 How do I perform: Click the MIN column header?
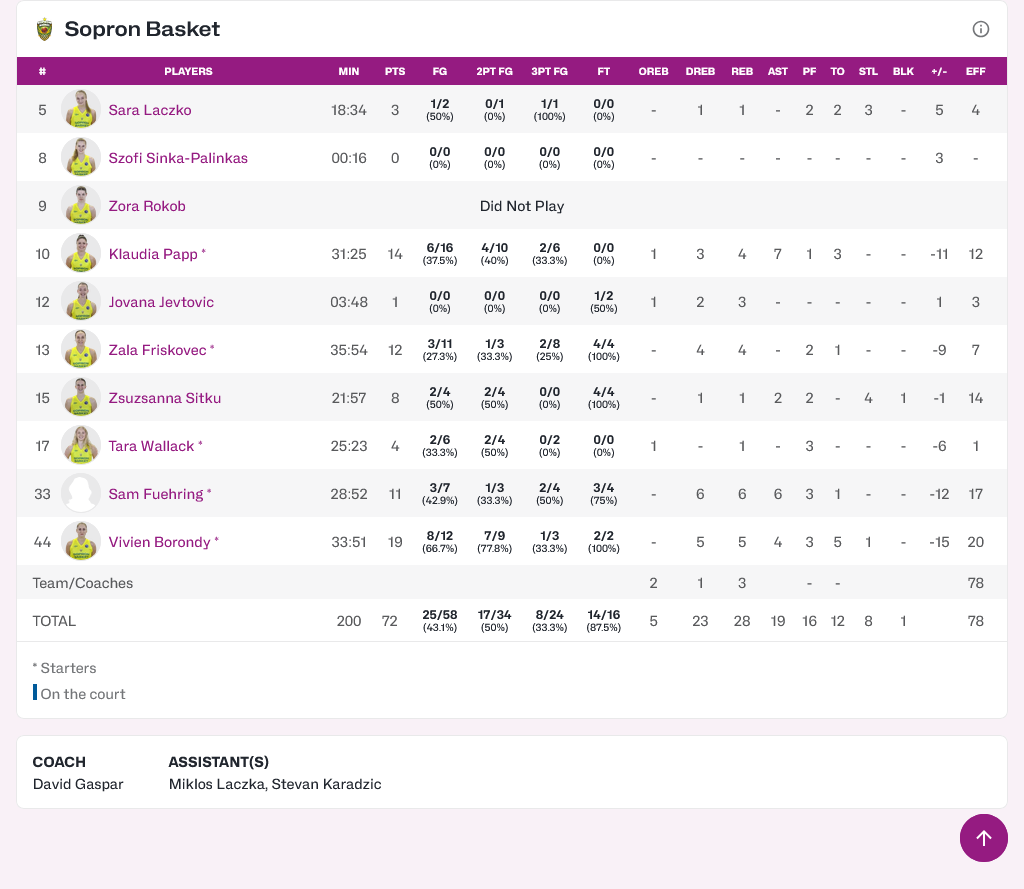(349, 72)
